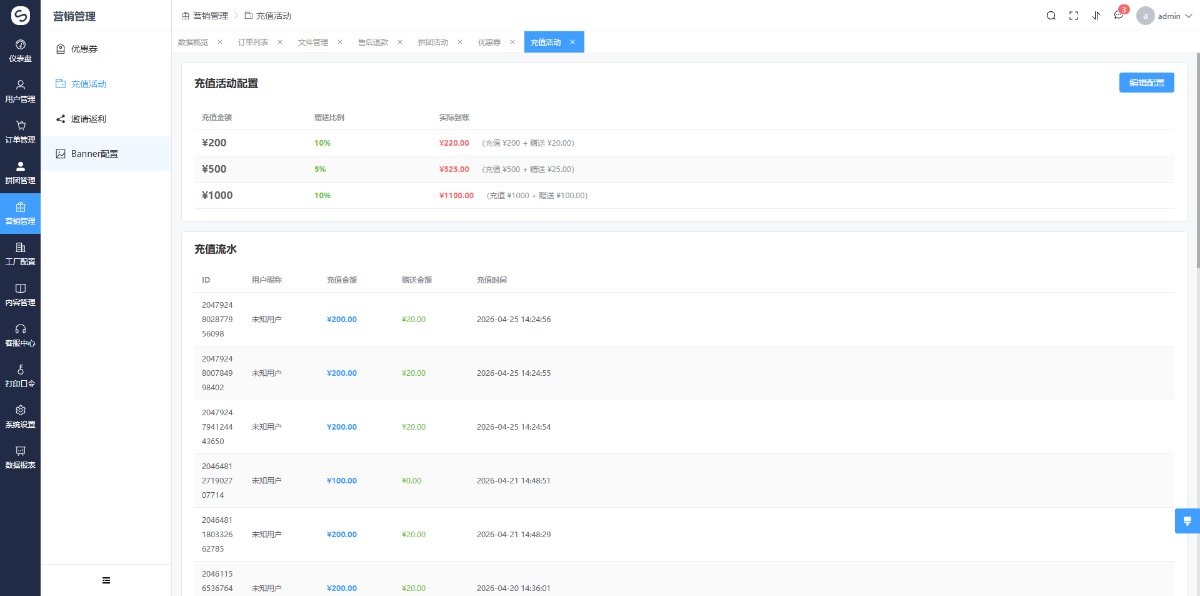Open Banner配置 submenu item
This screenshot has height=596, width=1200.
click(106, 154)
